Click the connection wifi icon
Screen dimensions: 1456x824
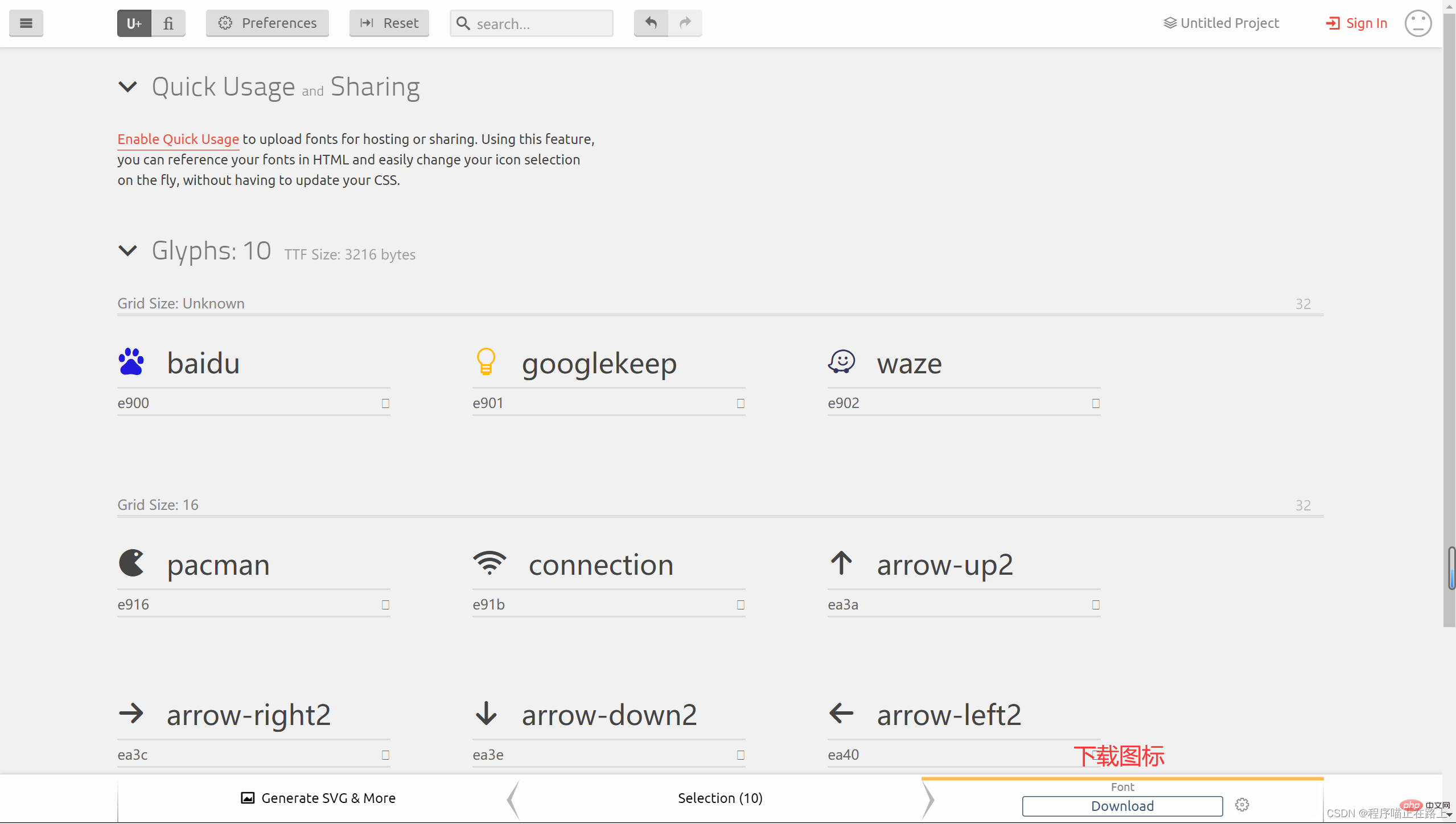coord(489,562)
